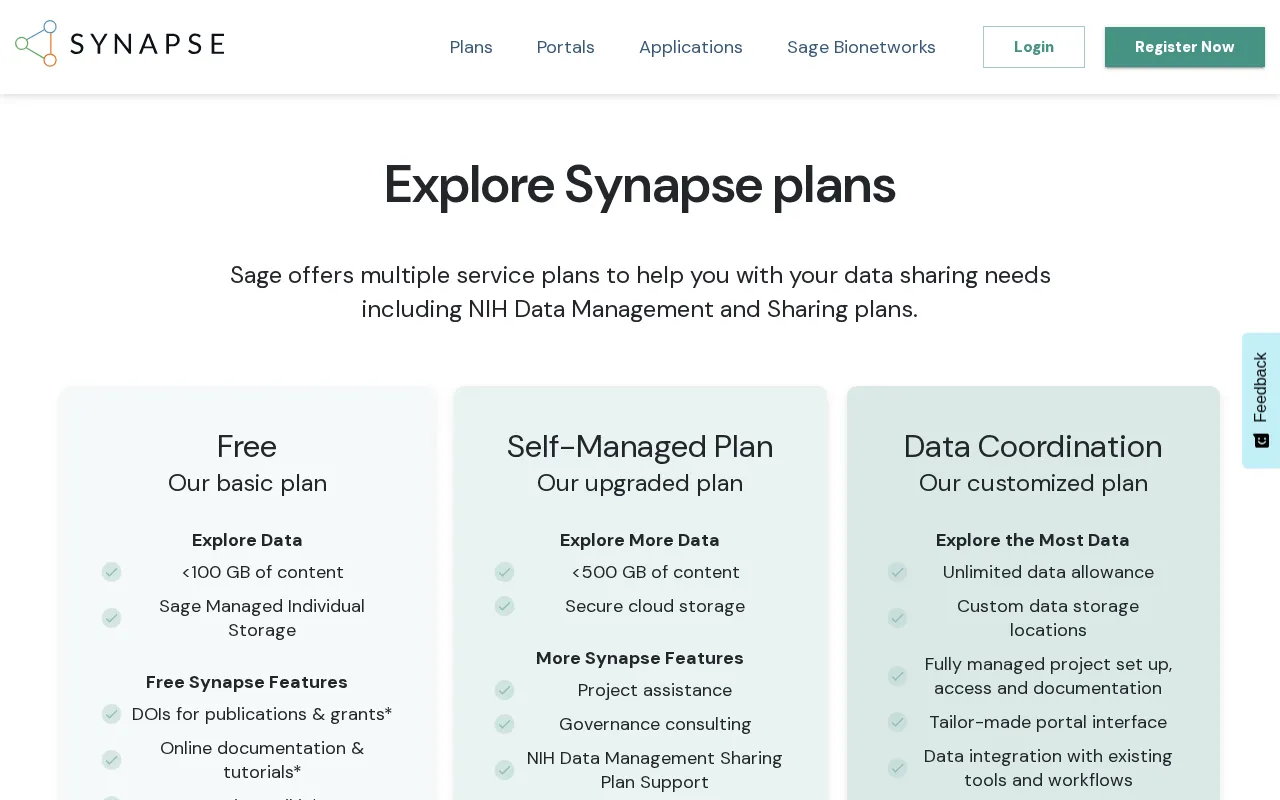Click the Explore Data heading in Free plan
The image size is (1280, 800).
(x=247, y=540)
